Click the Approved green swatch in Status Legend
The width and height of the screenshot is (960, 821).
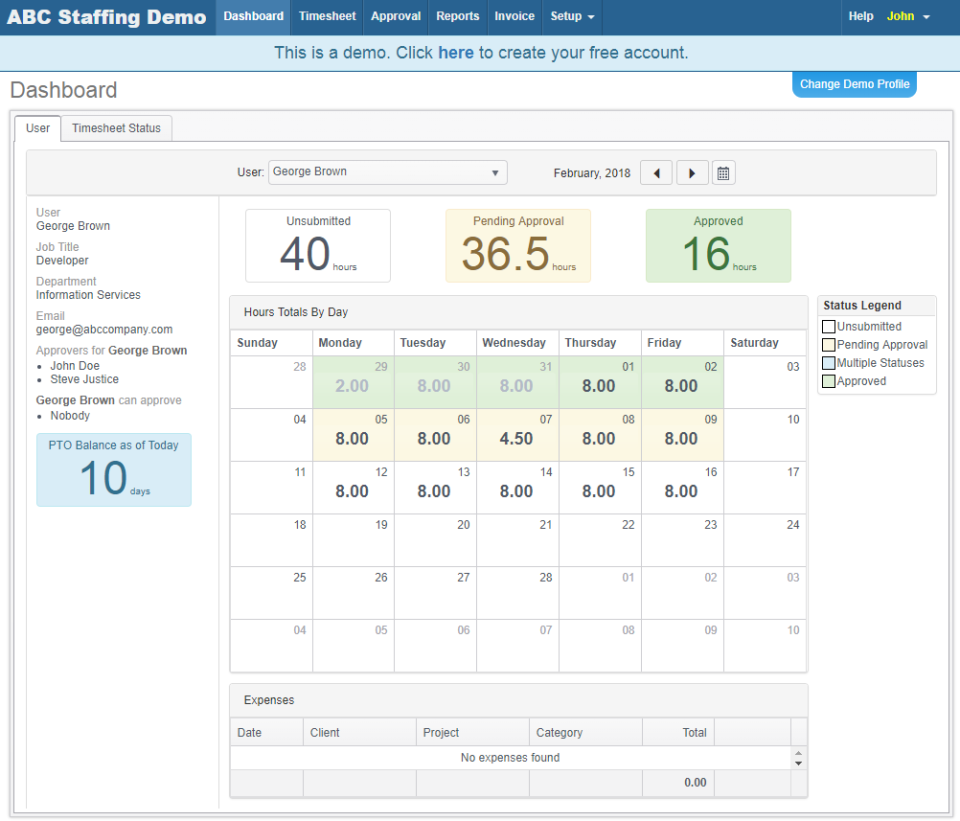[x=828, y=381]
